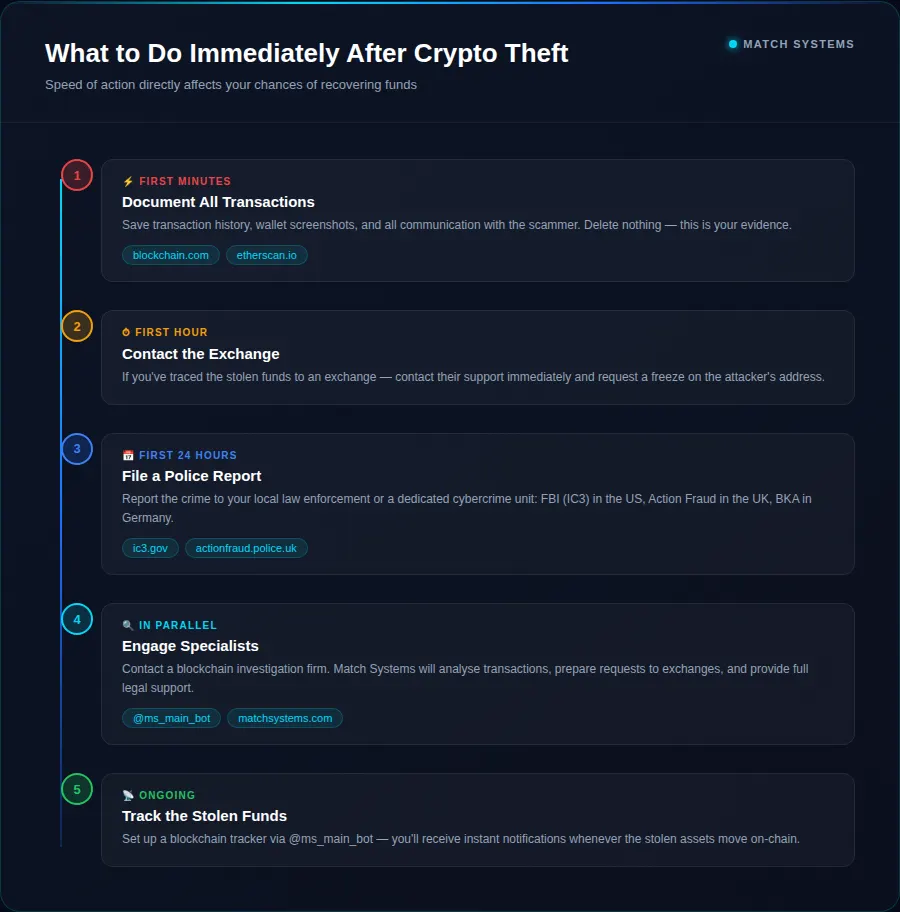
Task: Visit the ic3.gov link chip
Action: tap(150, 548)
